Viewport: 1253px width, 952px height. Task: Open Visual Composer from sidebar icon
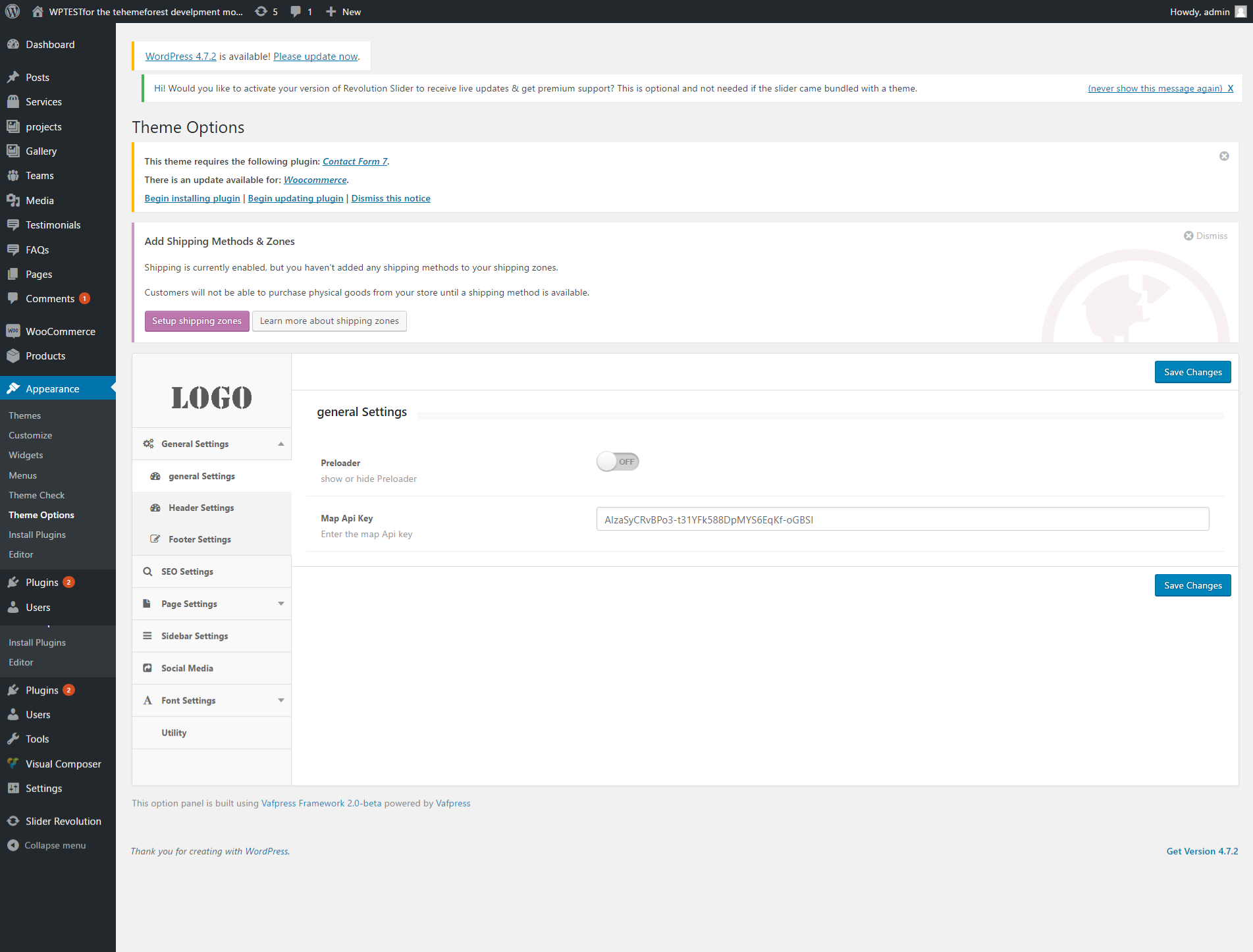(x=13, y=764)
